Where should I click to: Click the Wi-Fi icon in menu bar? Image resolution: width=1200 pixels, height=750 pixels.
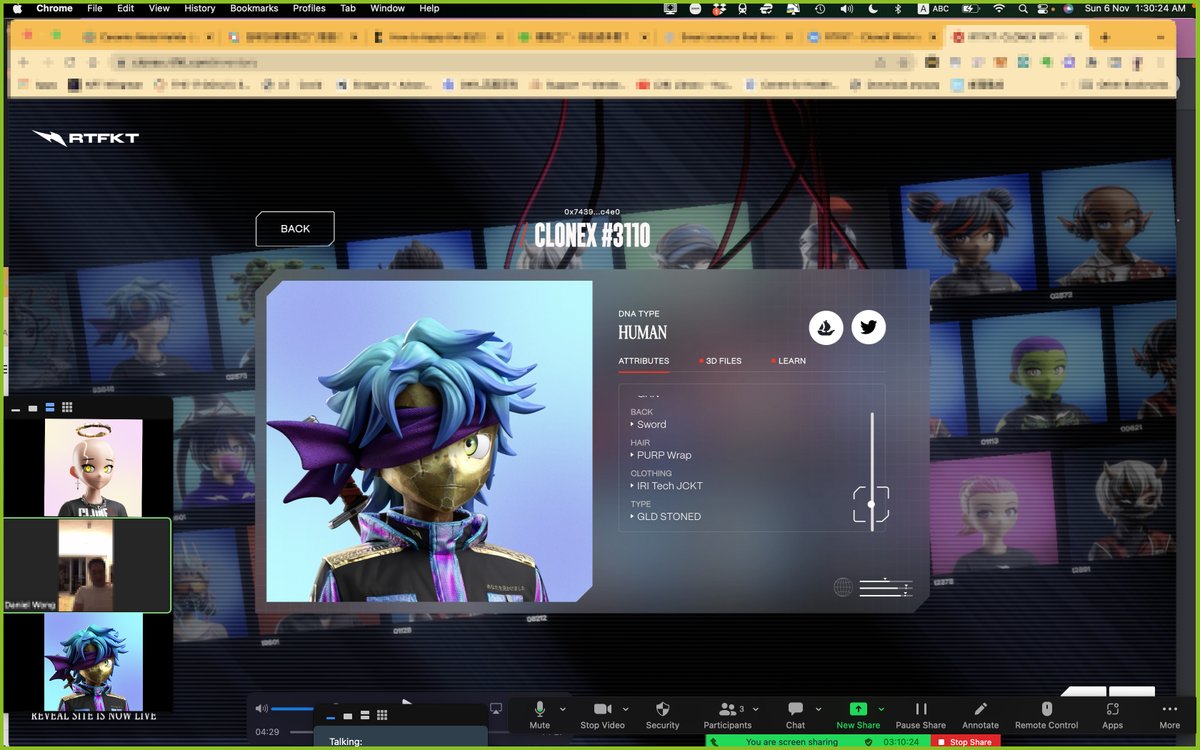999,8
